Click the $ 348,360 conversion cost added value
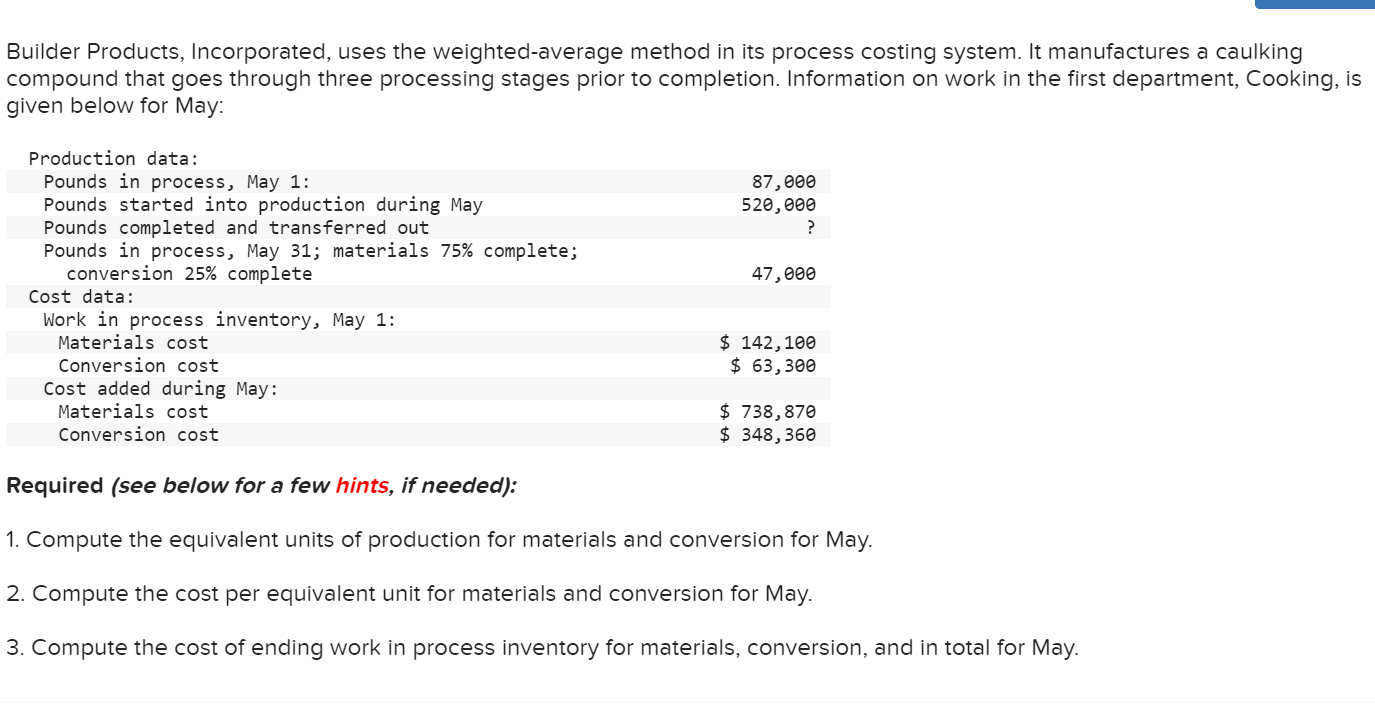1375x708 pixels. 768,435
